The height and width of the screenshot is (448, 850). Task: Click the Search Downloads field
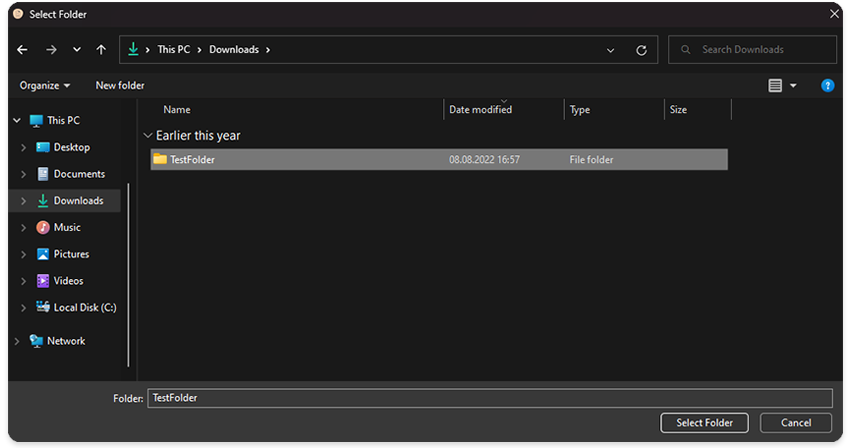pos(760,50)
